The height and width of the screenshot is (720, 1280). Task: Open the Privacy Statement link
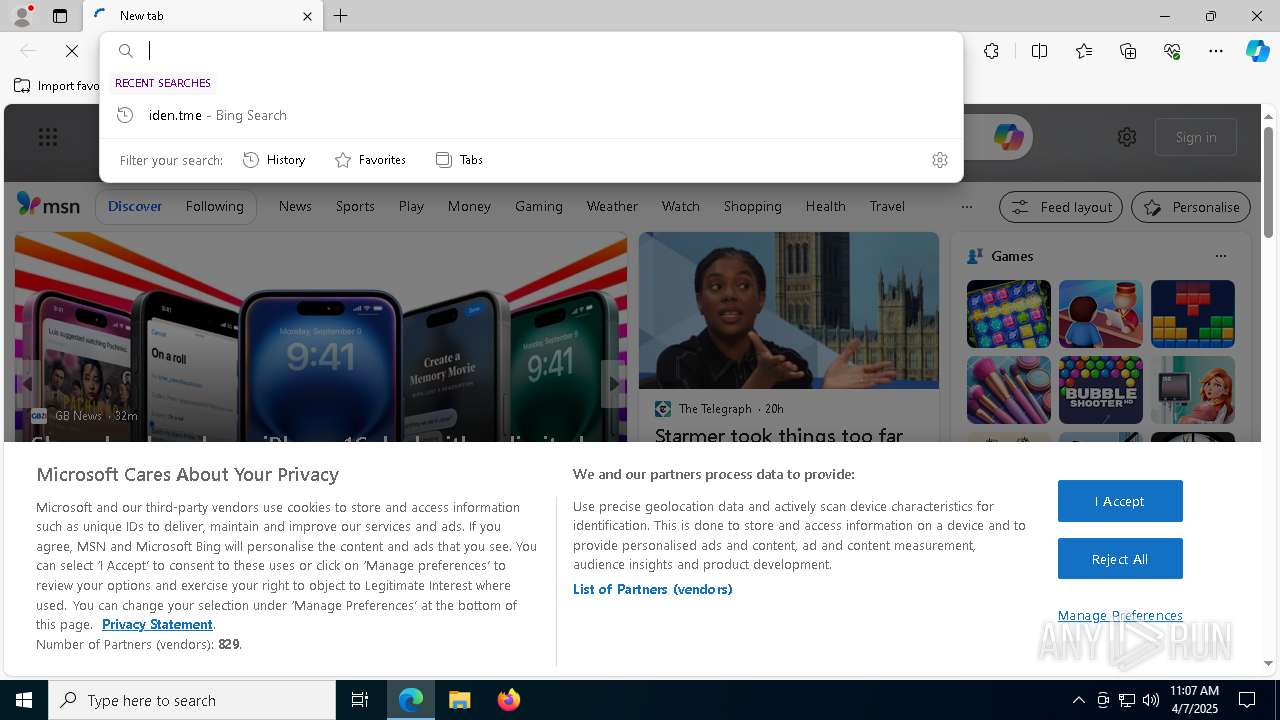(x=157, y=624)
